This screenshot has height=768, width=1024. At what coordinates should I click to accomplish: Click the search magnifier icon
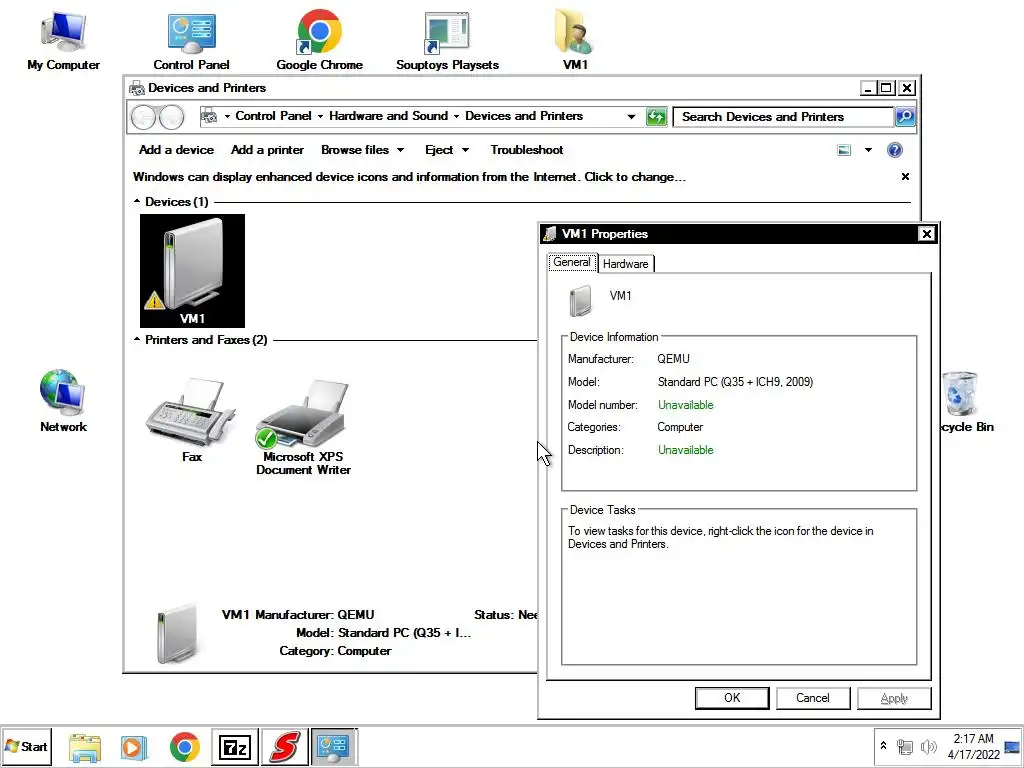coord(904,117)
